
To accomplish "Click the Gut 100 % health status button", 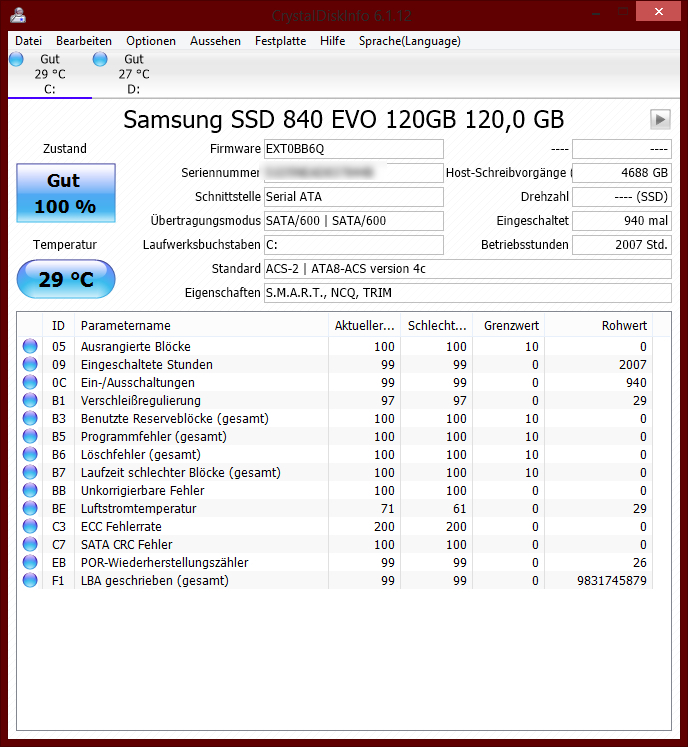I will (66, 193).
